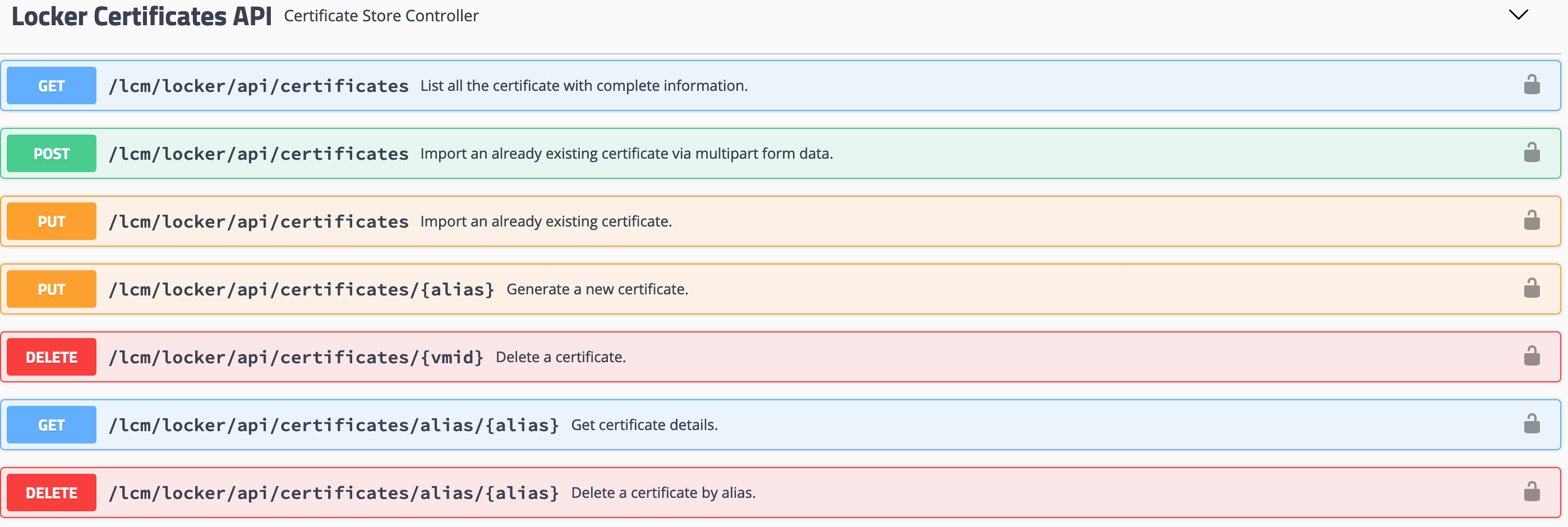1568x527 pixels.
Task: Click 'Import an already existing certificate via multipart form data.'
Action: (x=626, y=154)
